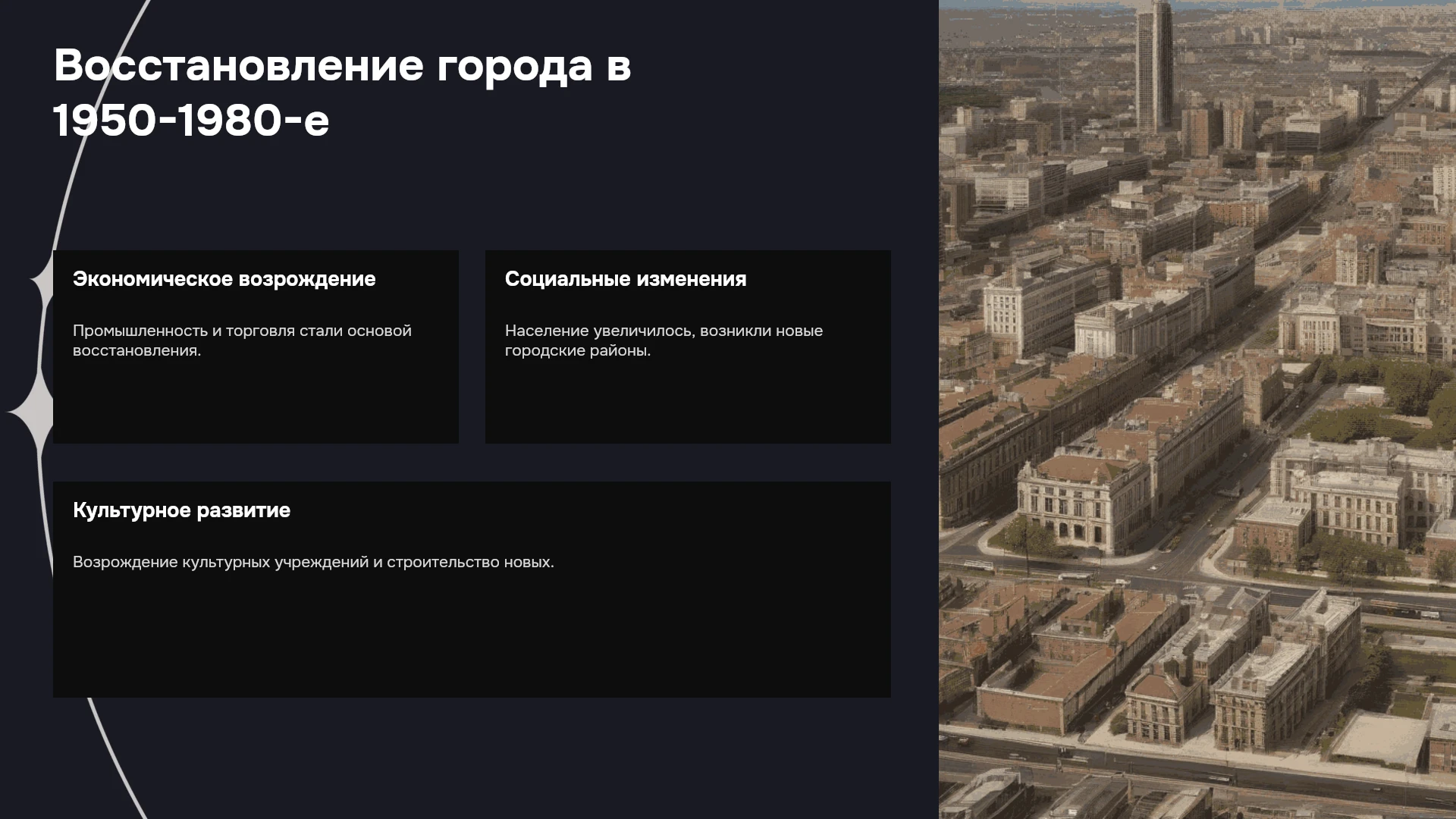Click empty area of the 'Экономическое возрождение' dark card
This screenshot has width=1456, height=819.
click(x=256, y=402)
